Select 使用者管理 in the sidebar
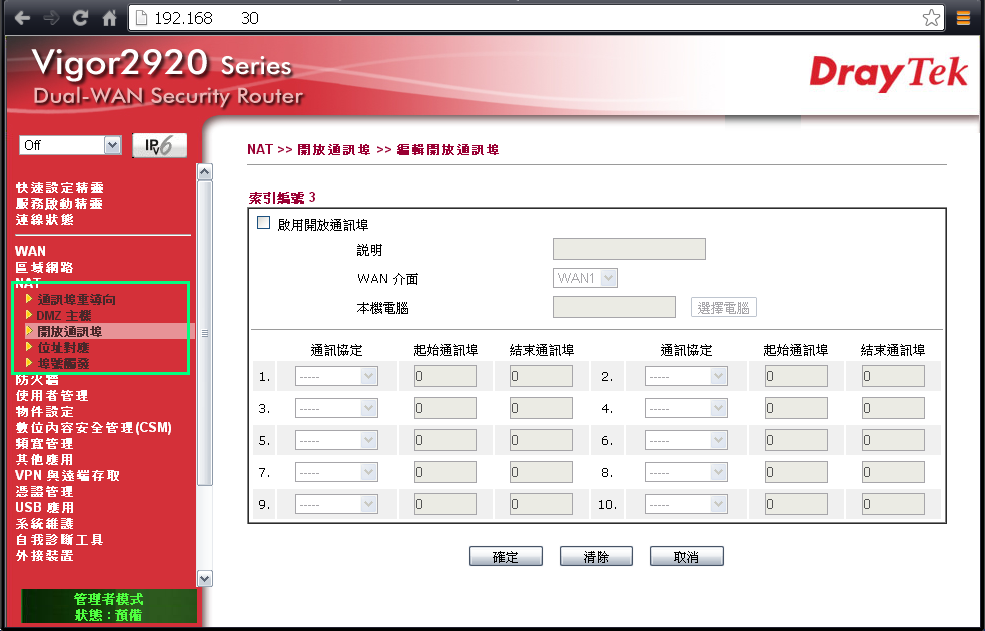The height and width of the screenshot is (631, 985). pyautogui.click(x=52, y=395)
